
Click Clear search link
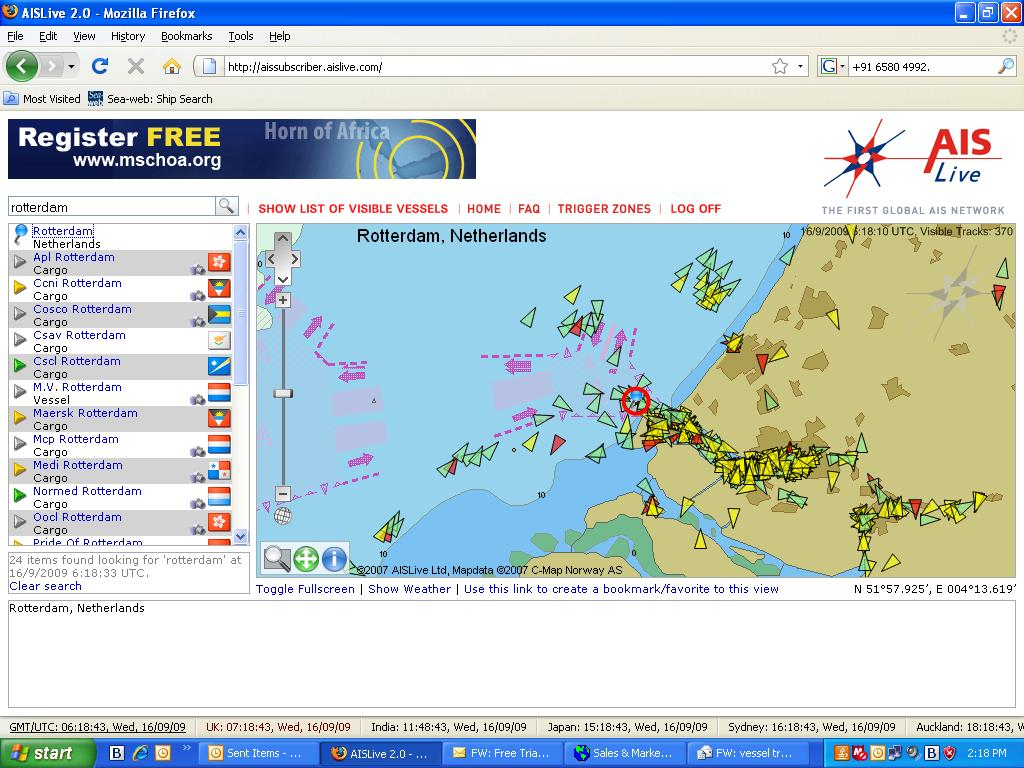[45, 586]
